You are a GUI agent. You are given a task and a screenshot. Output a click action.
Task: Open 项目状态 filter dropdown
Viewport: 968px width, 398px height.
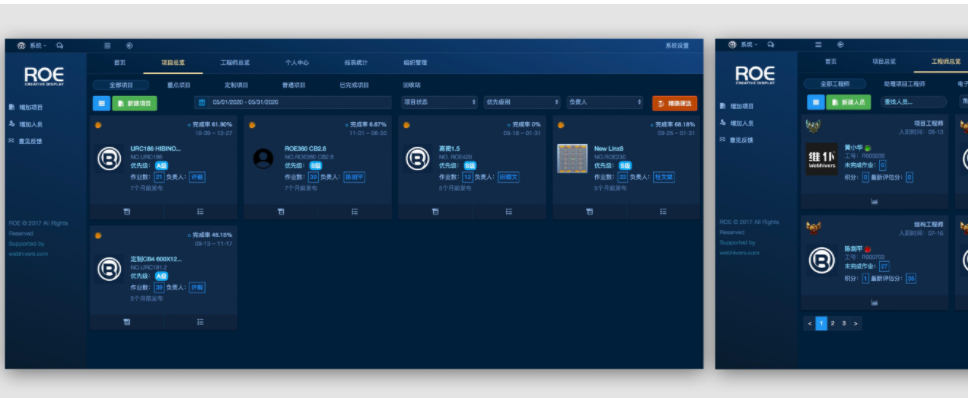pyautogui.click(x=440, y=102)
